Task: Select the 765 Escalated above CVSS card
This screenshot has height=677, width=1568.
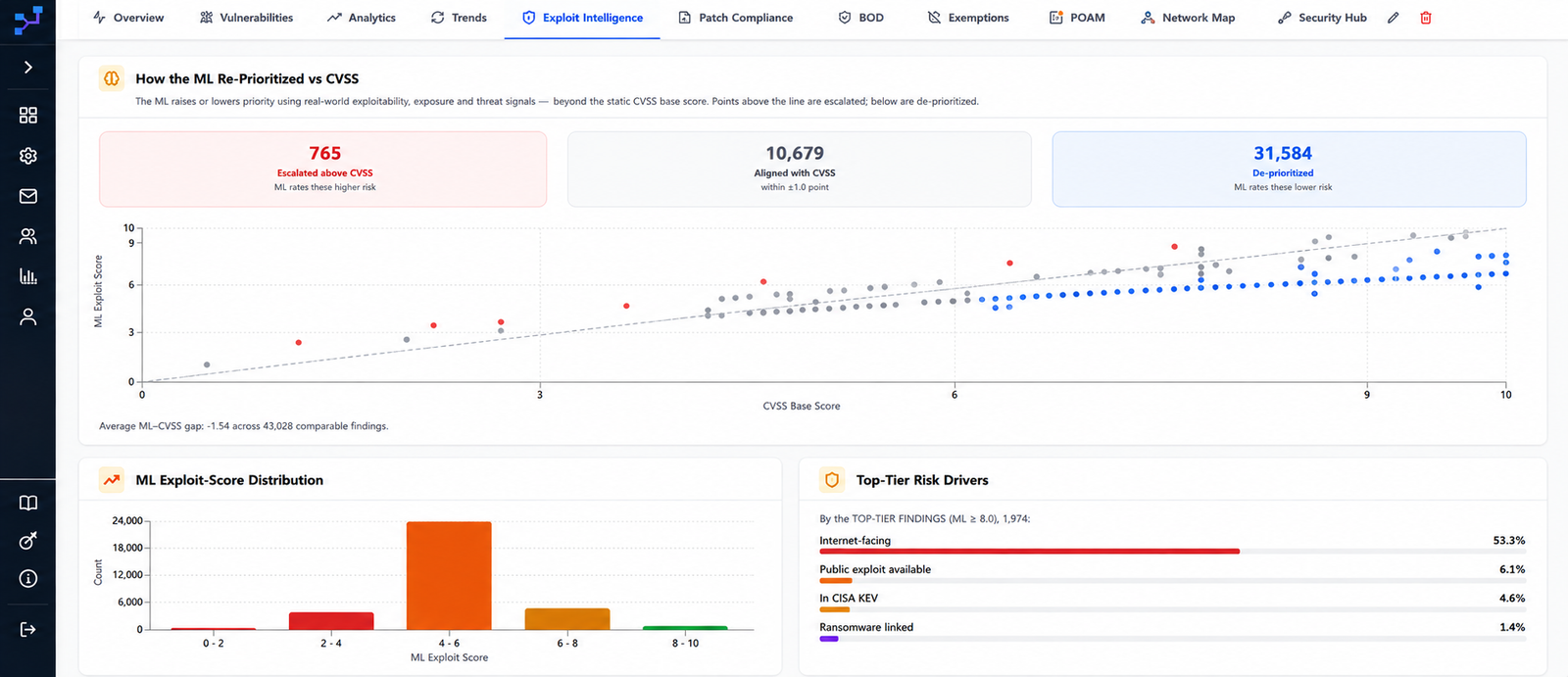Action: [323, 169]
